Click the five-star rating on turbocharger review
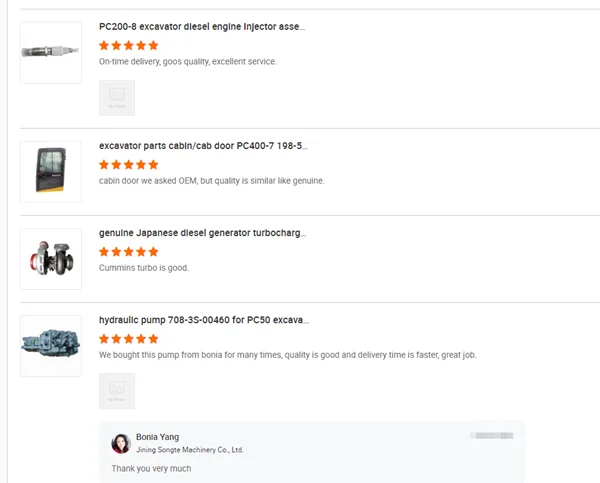 coord(129,252)
